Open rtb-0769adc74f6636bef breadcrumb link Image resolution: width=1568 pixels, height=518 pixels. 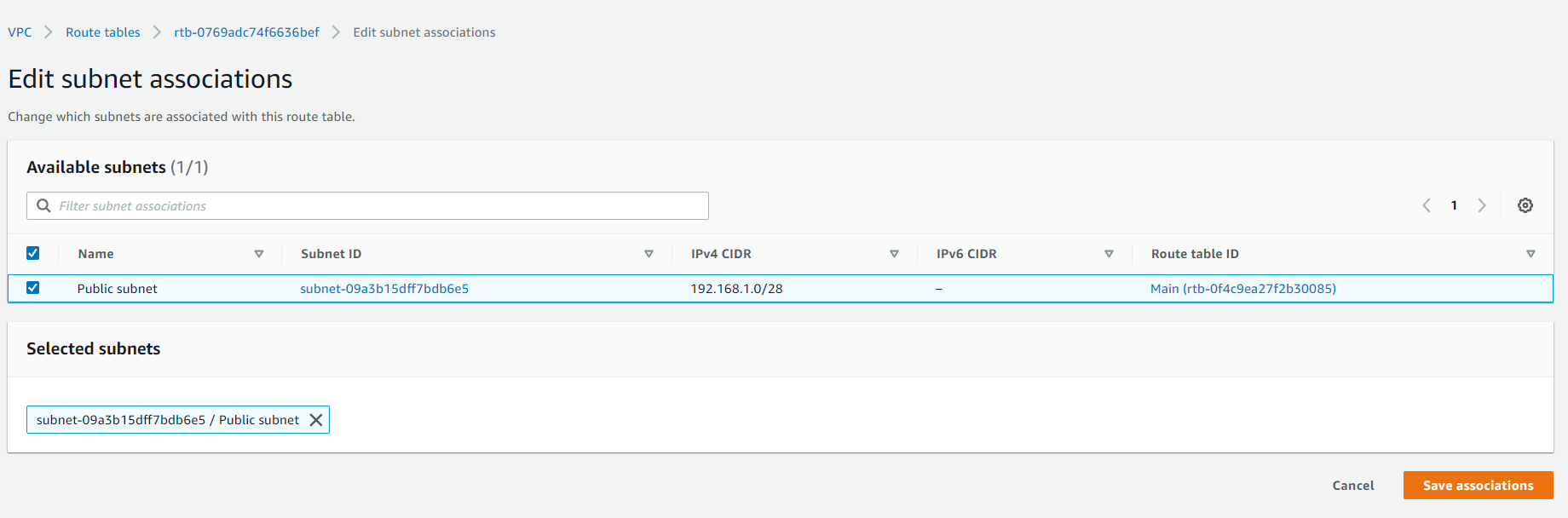click(246, 32)
